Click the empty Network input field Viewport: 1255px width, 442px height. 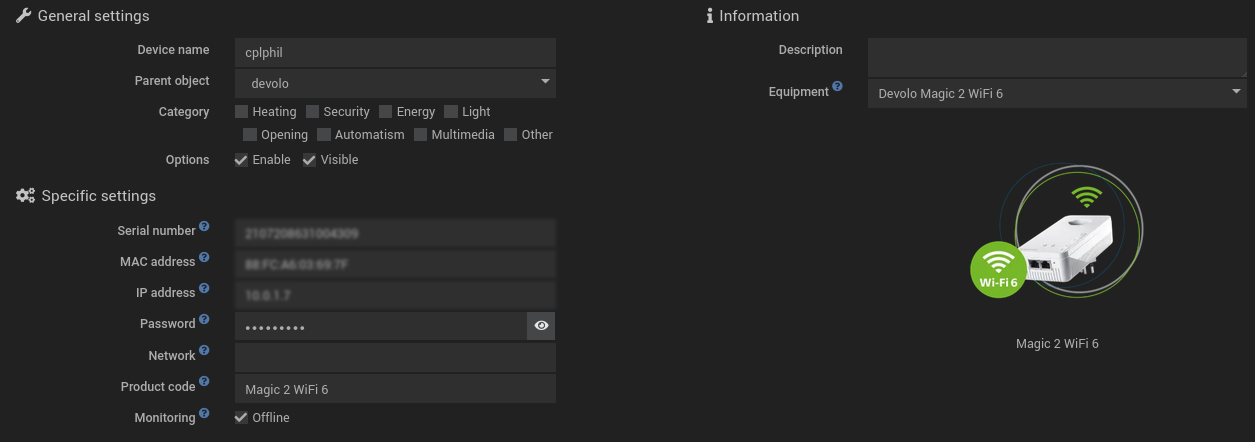[396, 357]
